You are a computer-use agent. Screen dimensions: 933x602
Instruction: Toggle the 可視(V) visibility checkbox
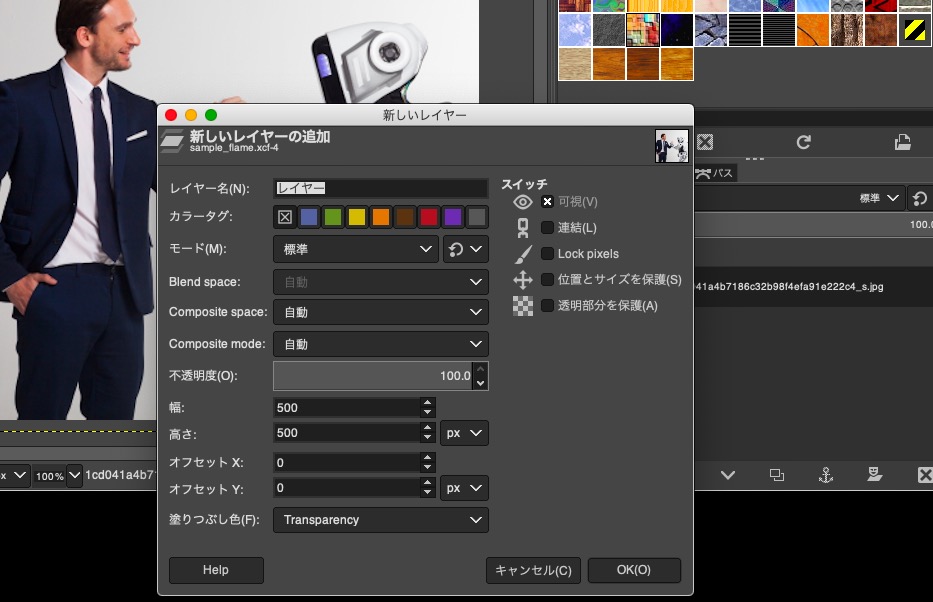547,202
